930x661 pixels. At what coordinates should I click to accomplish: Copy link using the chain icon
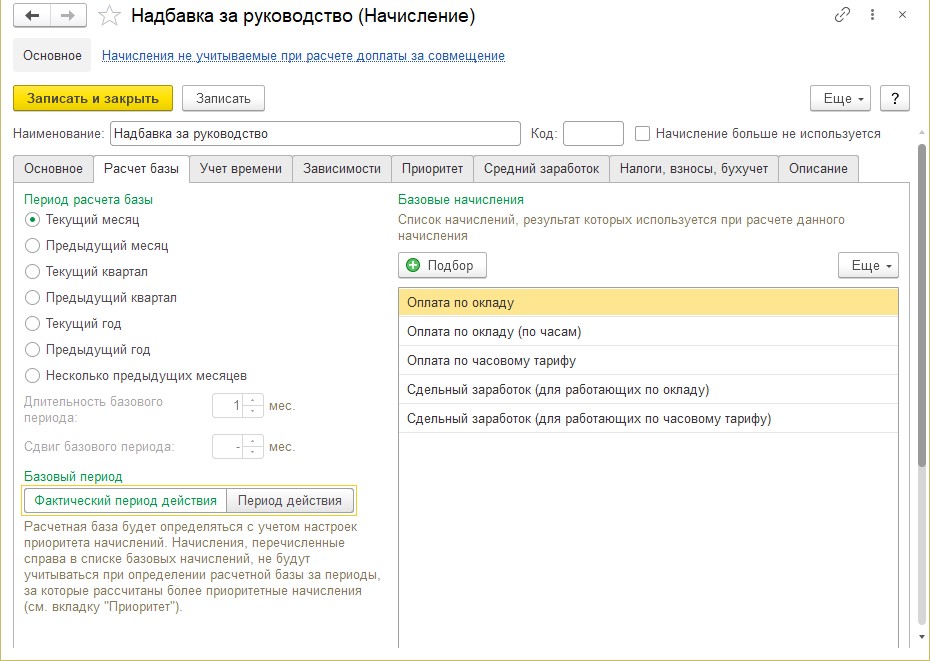coord(842,15)
